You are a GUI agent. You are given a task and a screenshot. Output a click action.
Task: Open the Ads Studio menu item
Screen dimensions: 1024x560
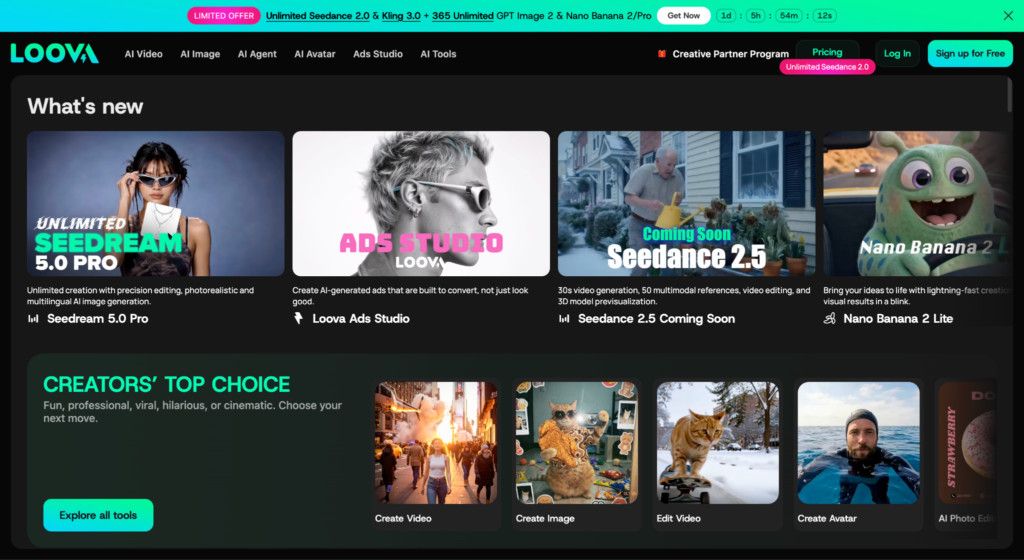coord(377,54)
